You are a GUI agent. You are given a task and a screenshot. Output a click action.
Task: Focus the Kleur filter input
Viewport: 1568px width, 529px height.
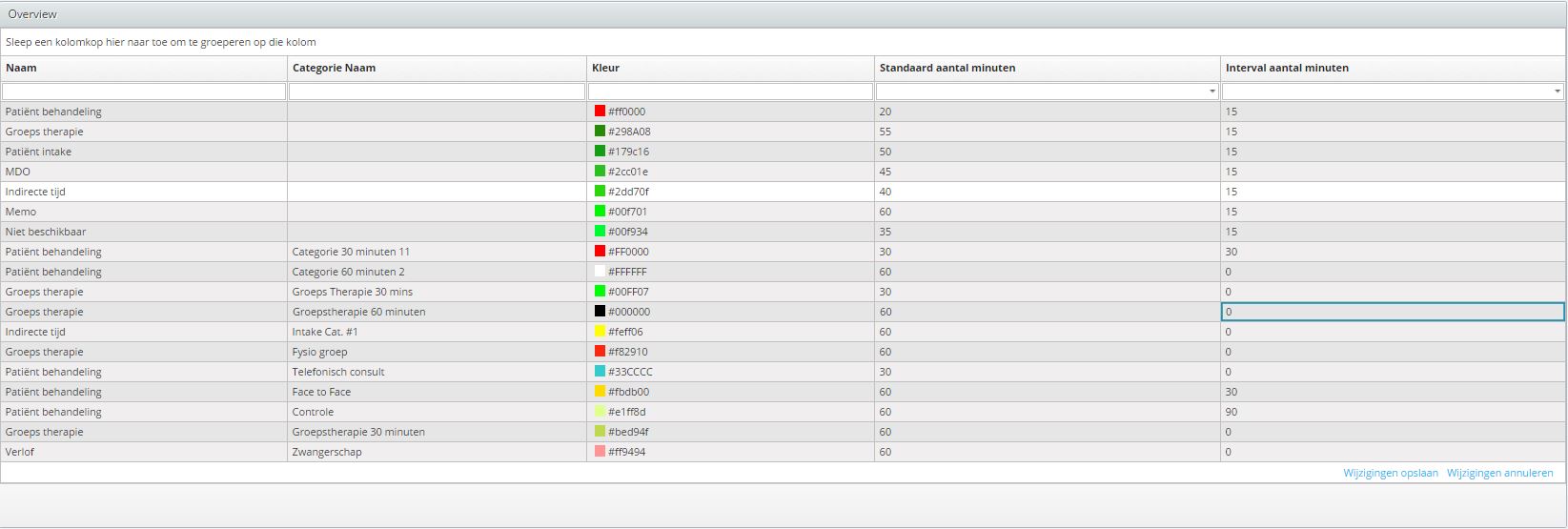click(730, 92)
